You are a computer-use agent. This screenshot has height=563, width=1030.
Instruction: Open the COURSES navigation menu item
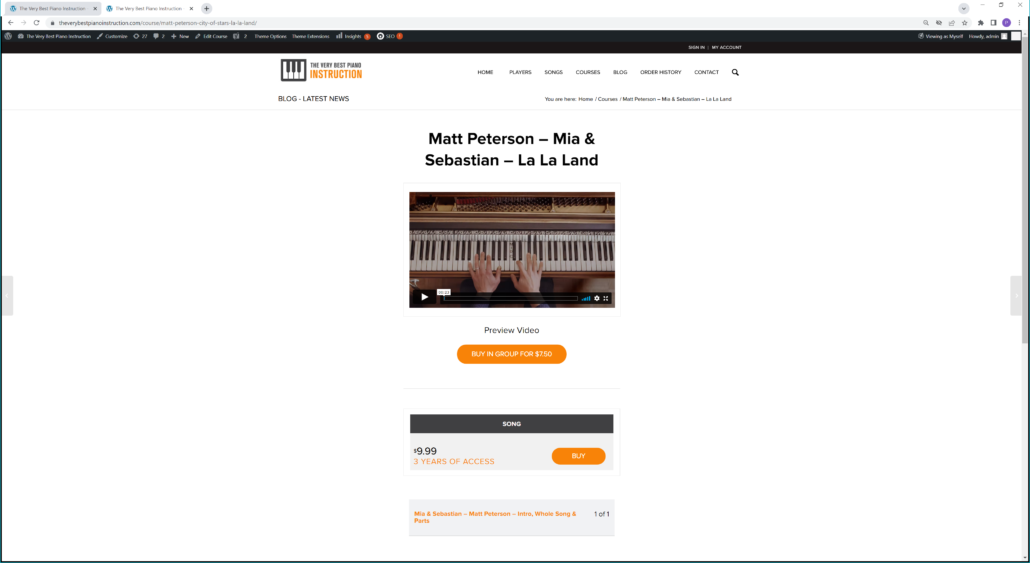[588, 72]
